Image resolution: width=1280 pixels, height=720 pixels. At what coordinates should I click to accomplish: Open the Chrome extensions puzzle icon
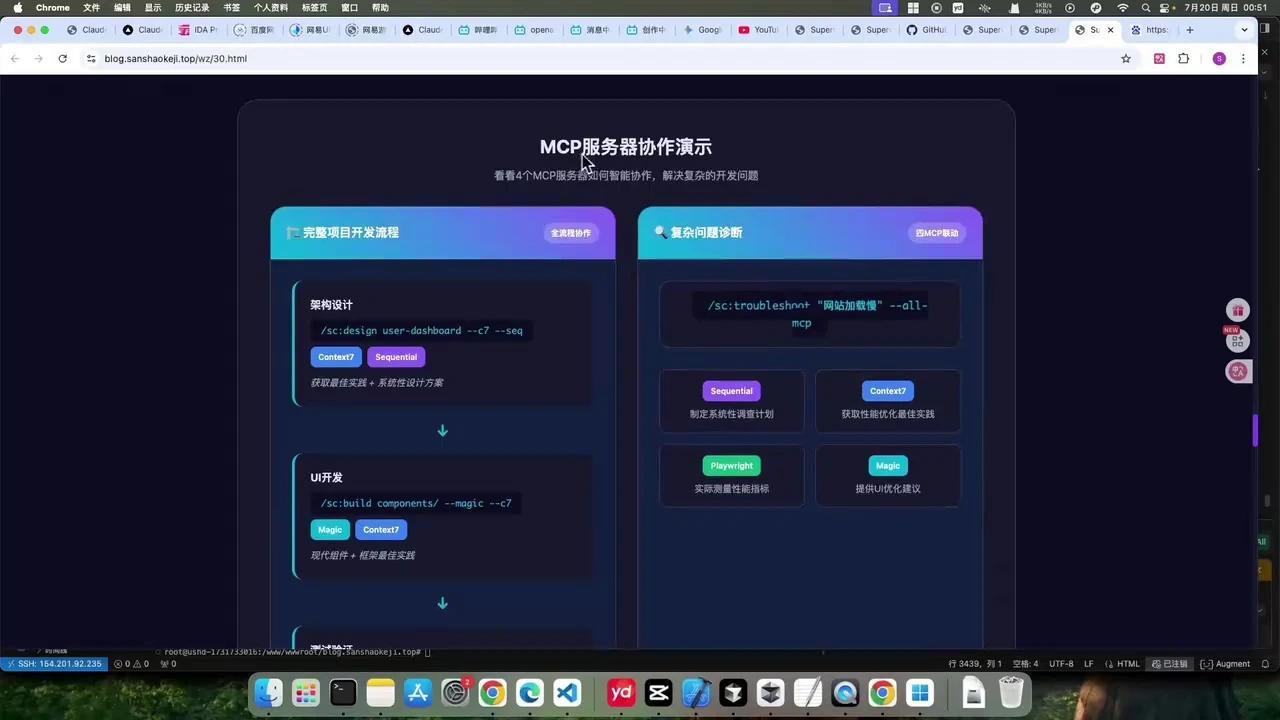[1184, 59]
